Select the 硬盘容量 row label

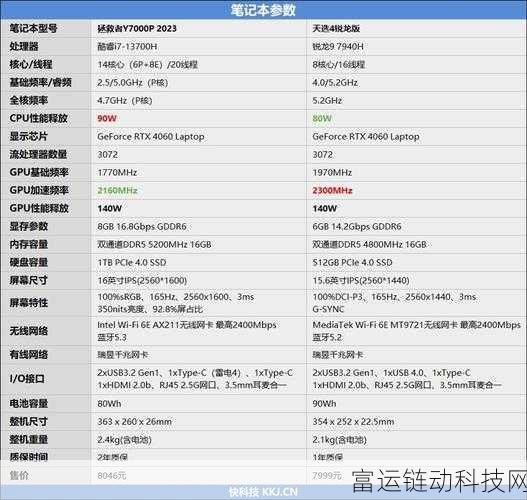pos(29,262)
